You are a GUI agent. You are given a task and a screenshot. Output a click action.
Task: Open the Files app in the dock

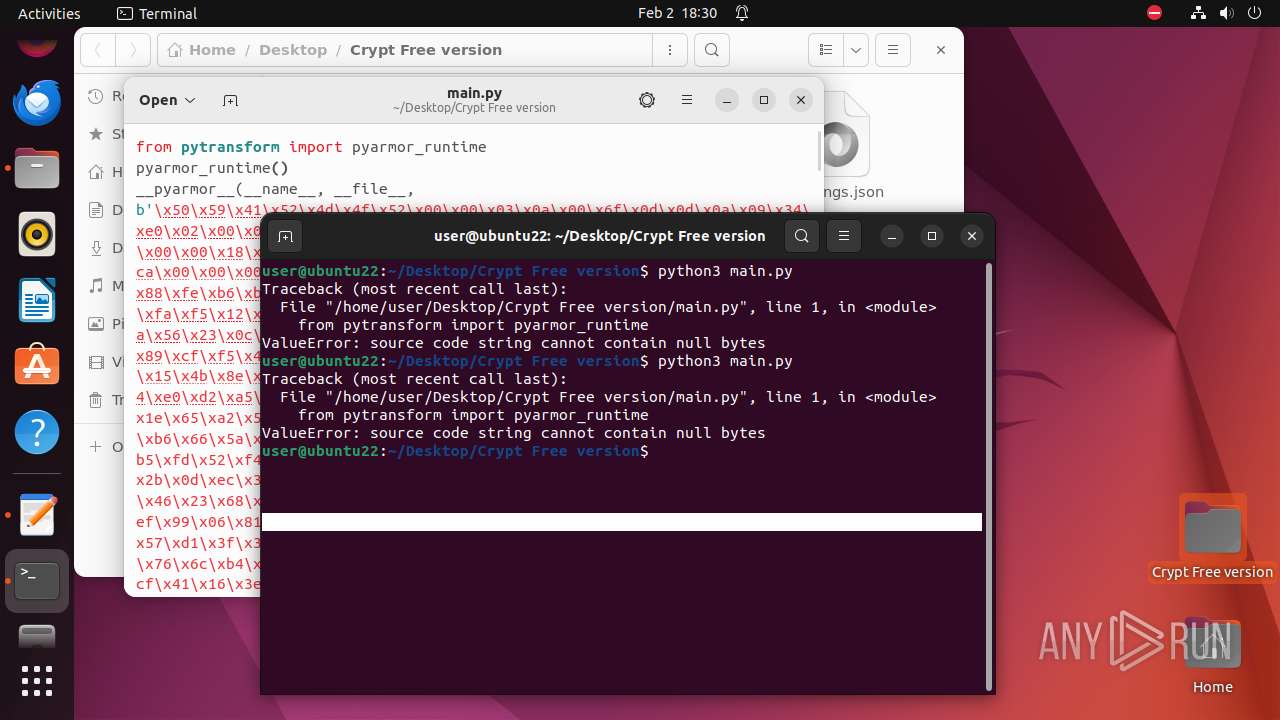coord(37,169)
